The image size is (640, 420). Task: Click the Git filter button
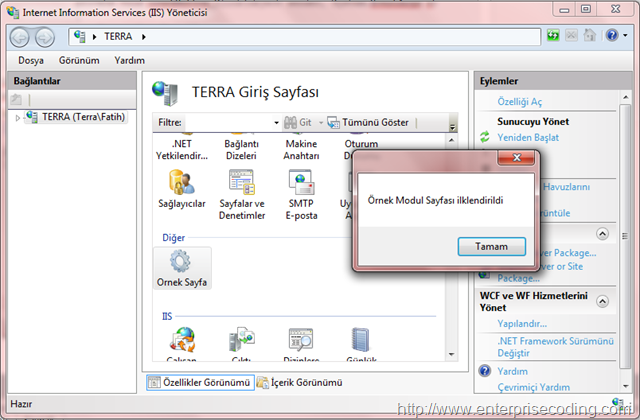(298, 122)
